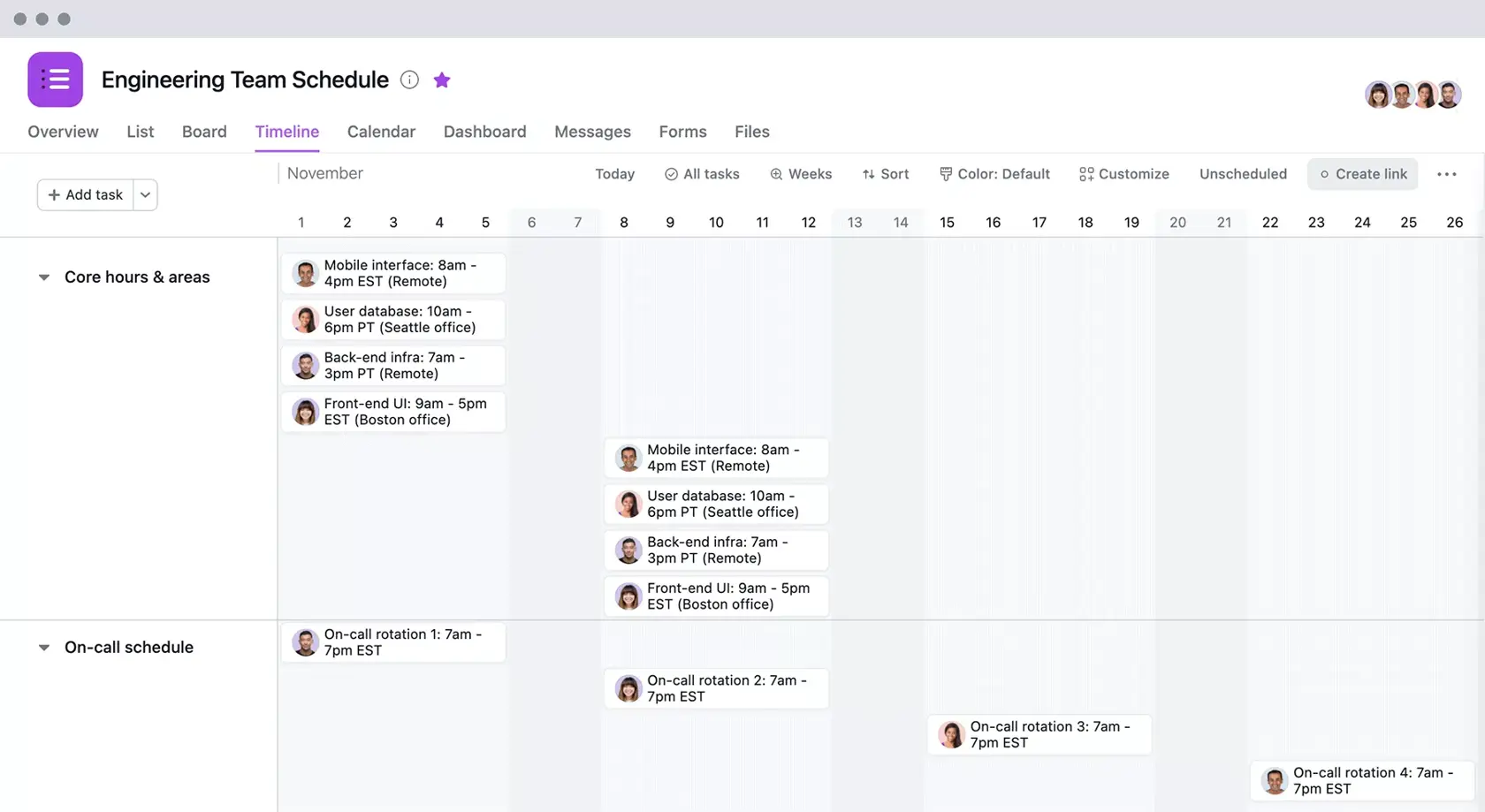Click a team member avatar thumbnail
This screenshot has height=812, width=1485.
[1379, 95]
